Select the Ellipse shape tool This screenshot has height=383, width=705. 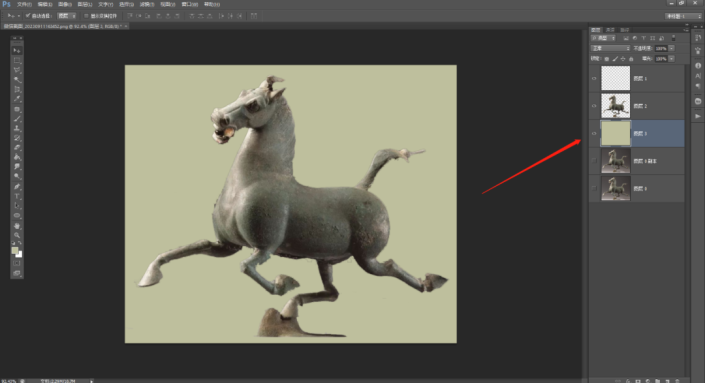[17, 216]
